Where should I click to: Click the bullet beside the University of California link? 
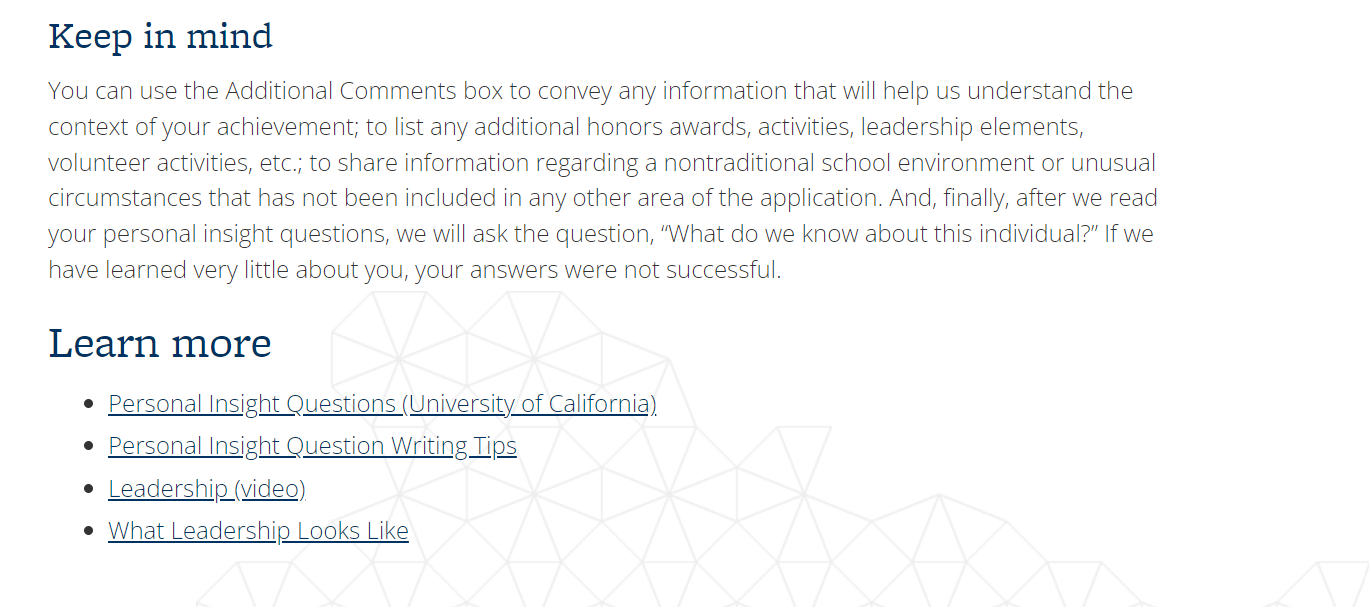click(89, 405)
